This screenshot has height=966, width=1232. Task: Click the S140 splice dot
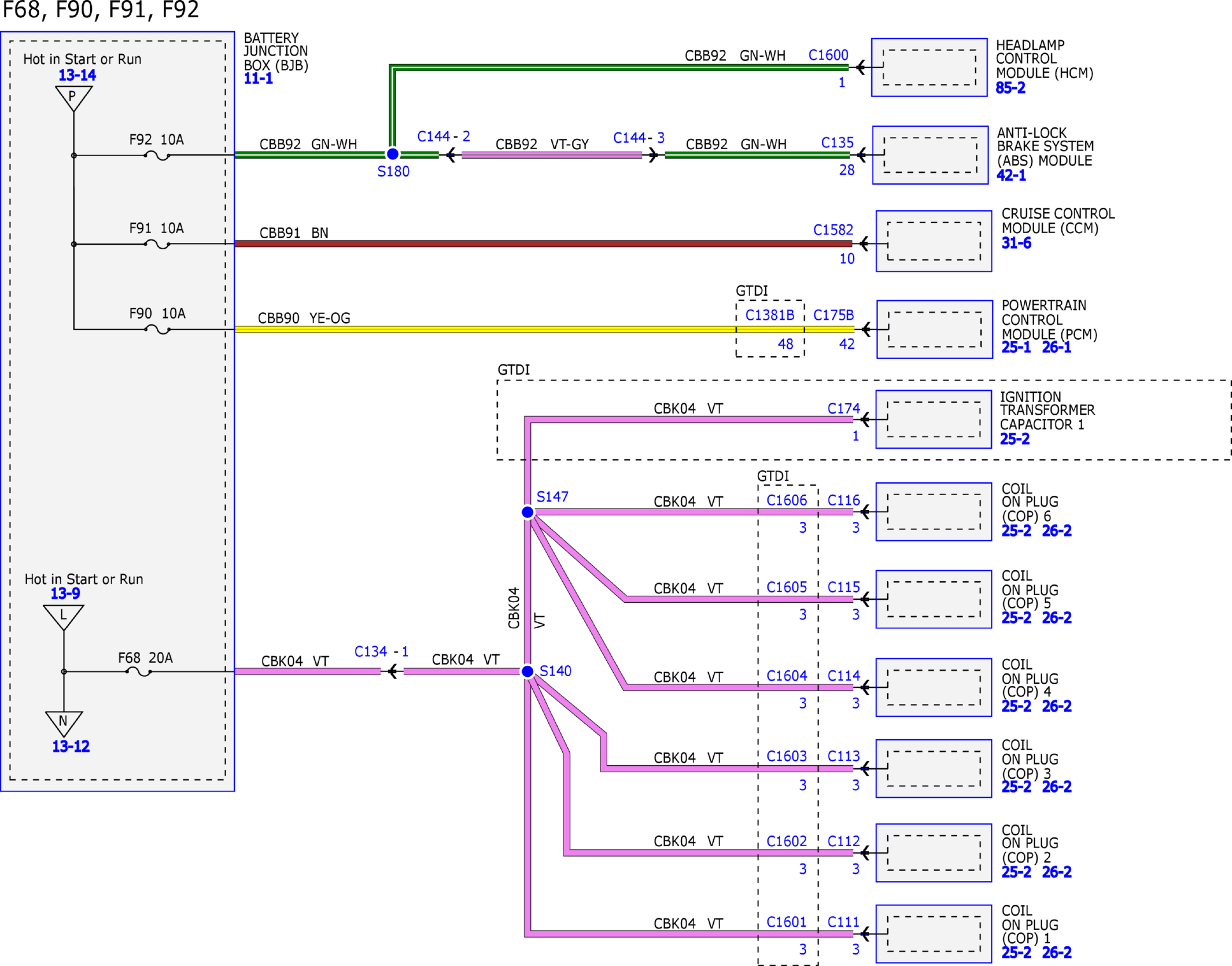point(528,671)
